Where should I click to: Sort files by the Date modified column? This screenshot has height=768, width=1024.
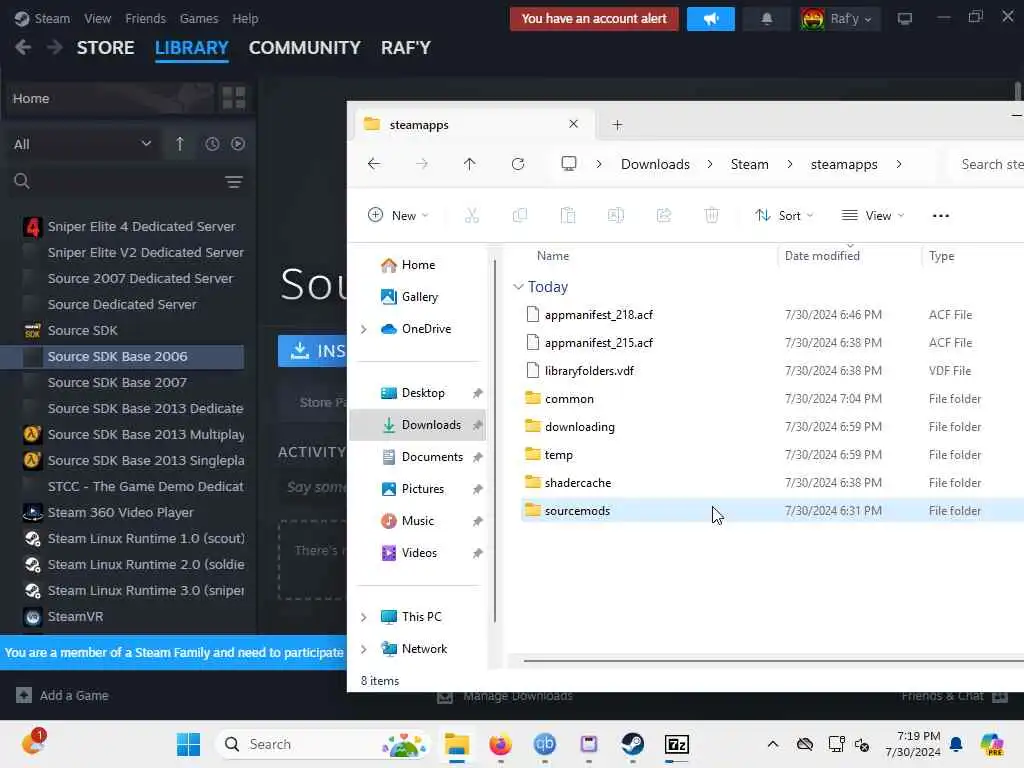pos(822,256)
